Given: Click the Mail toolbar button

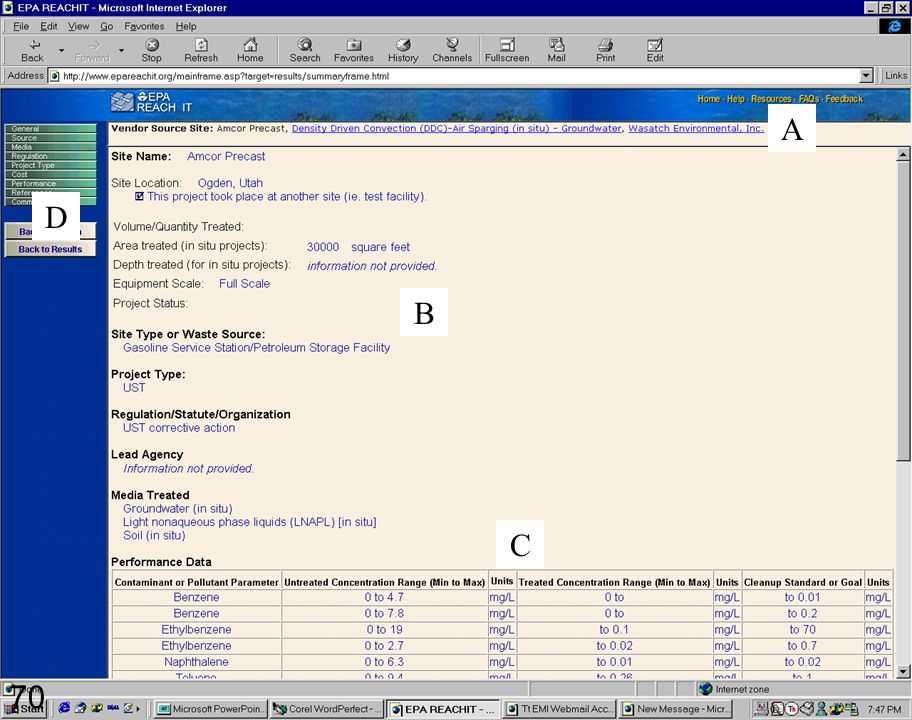Looking at the screenshot, I should [x=557, y=51].
